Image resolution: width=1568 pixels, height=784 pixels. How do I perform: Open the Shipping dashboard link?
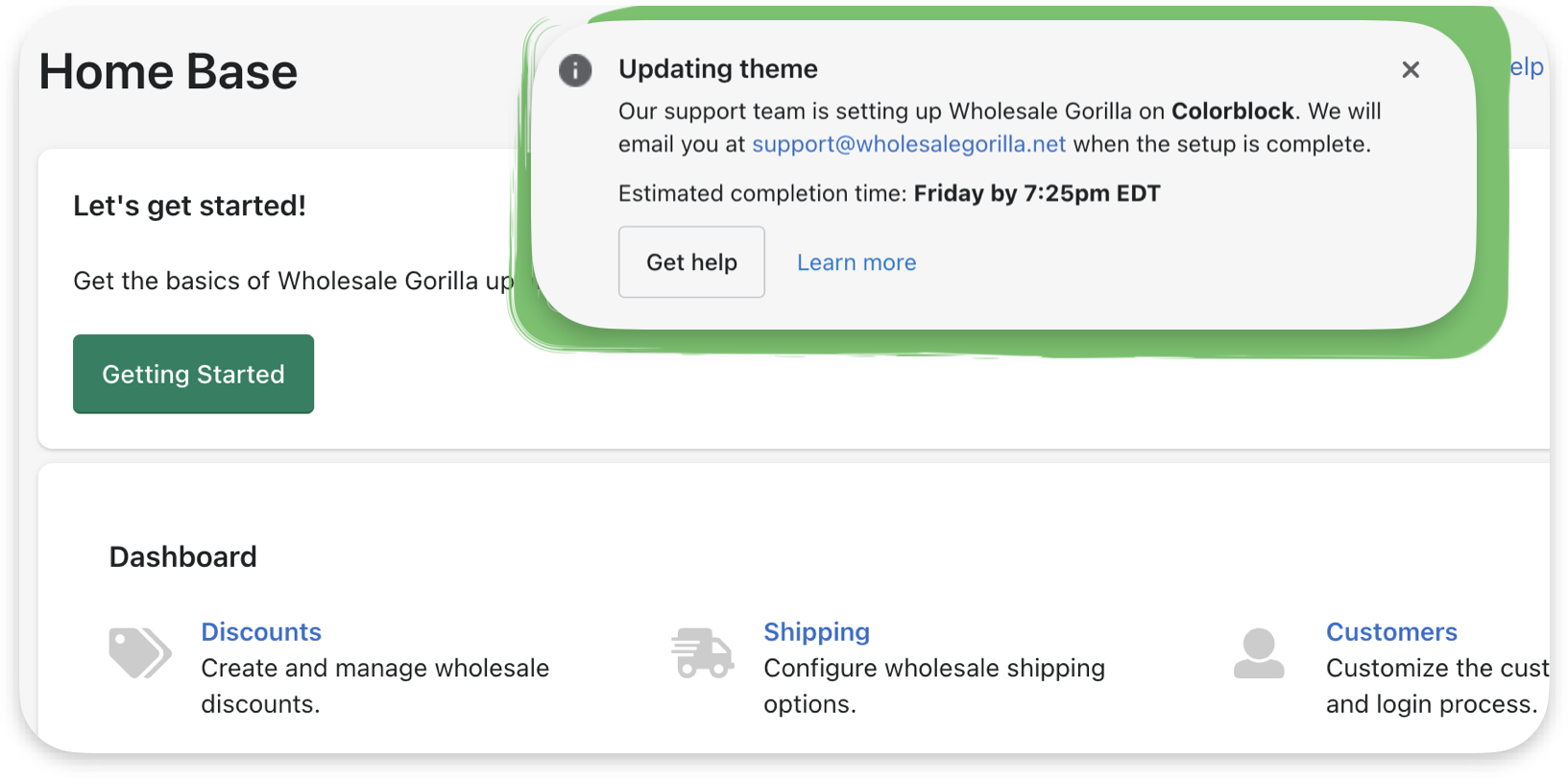coord(816,632)
